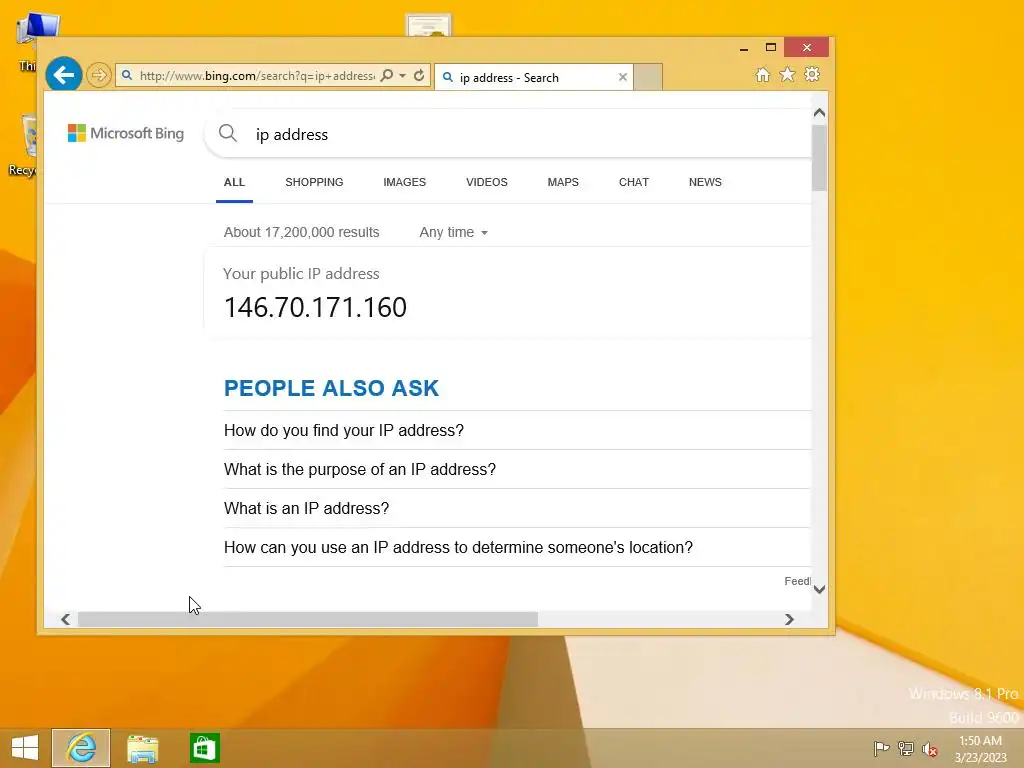1024x768 pixels.
Task: Refresh the page with the reload icon
Action: [419, 76]
